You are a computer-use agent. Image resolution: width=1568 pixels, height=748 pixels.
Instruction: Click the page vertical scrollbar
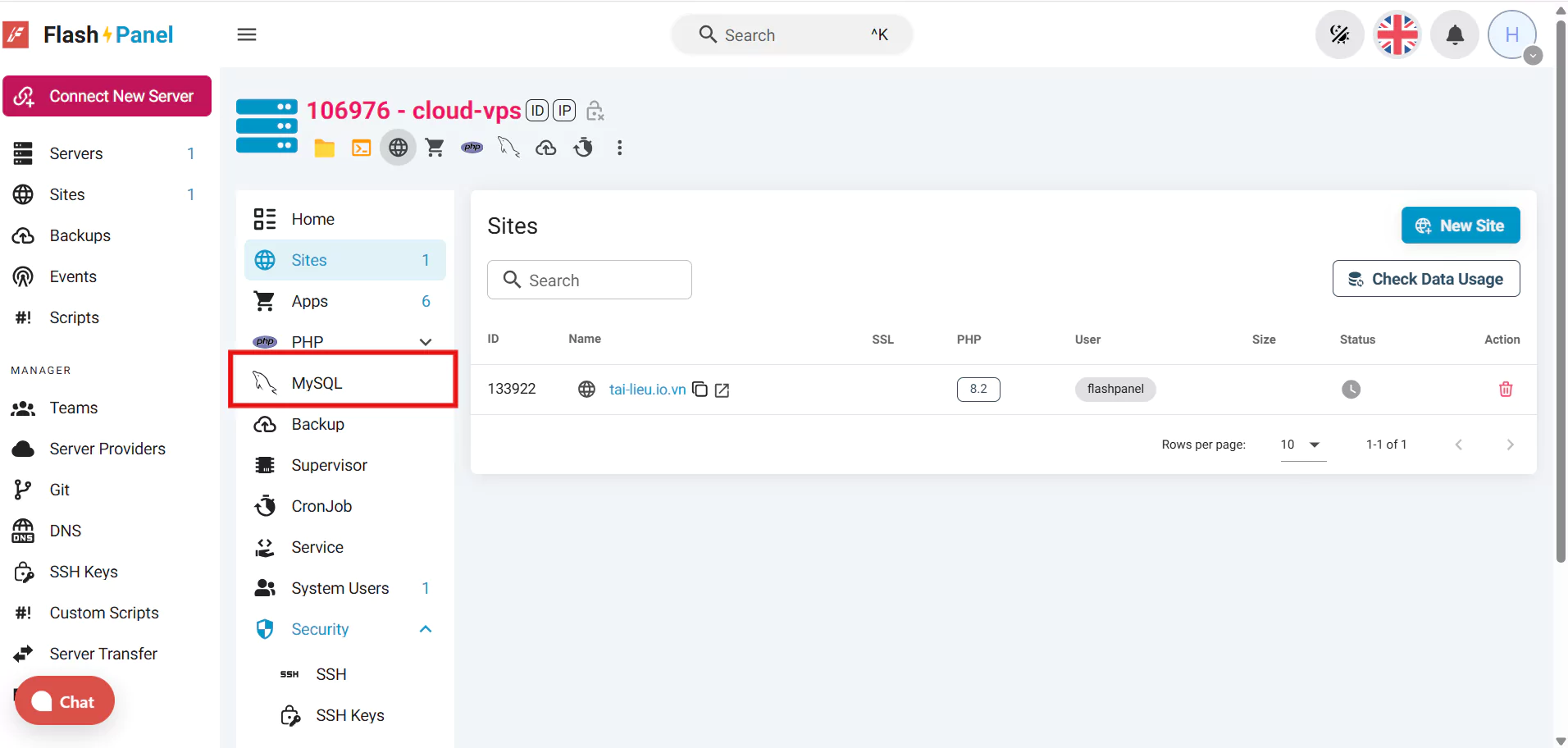pos(1560,287)
